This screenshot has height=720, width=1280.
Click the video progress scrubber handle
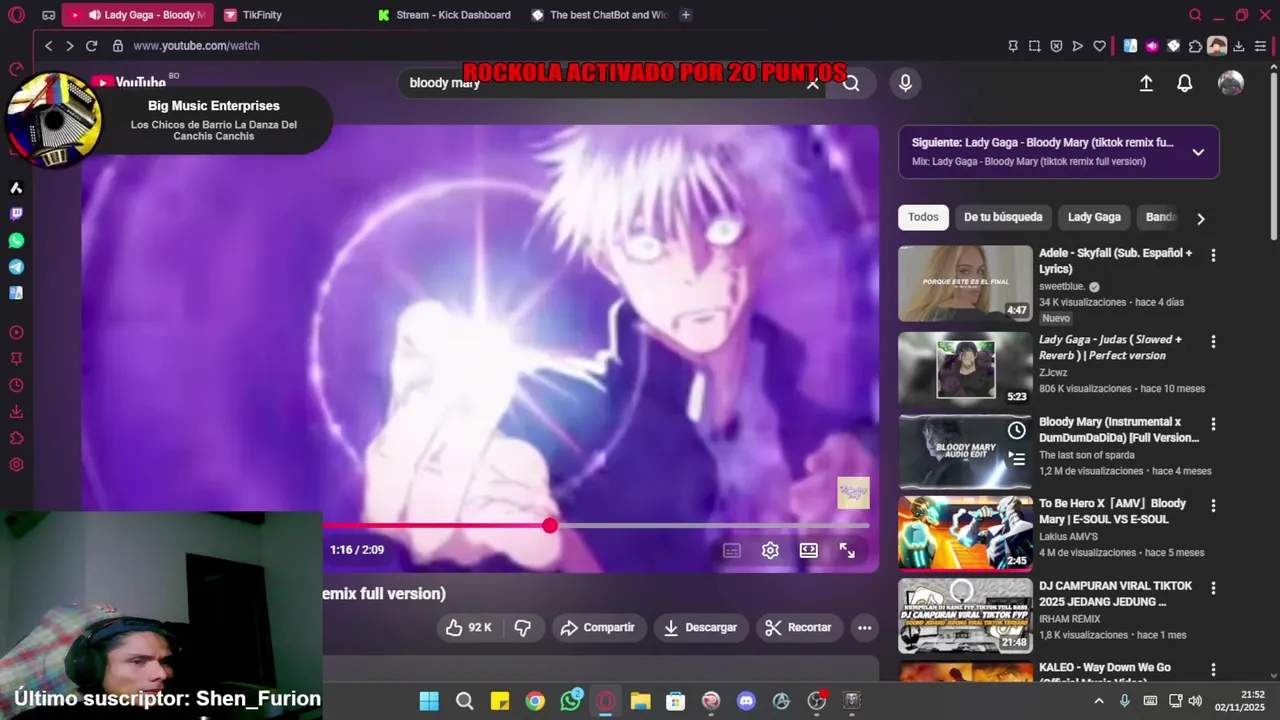[x=550, y=526]
